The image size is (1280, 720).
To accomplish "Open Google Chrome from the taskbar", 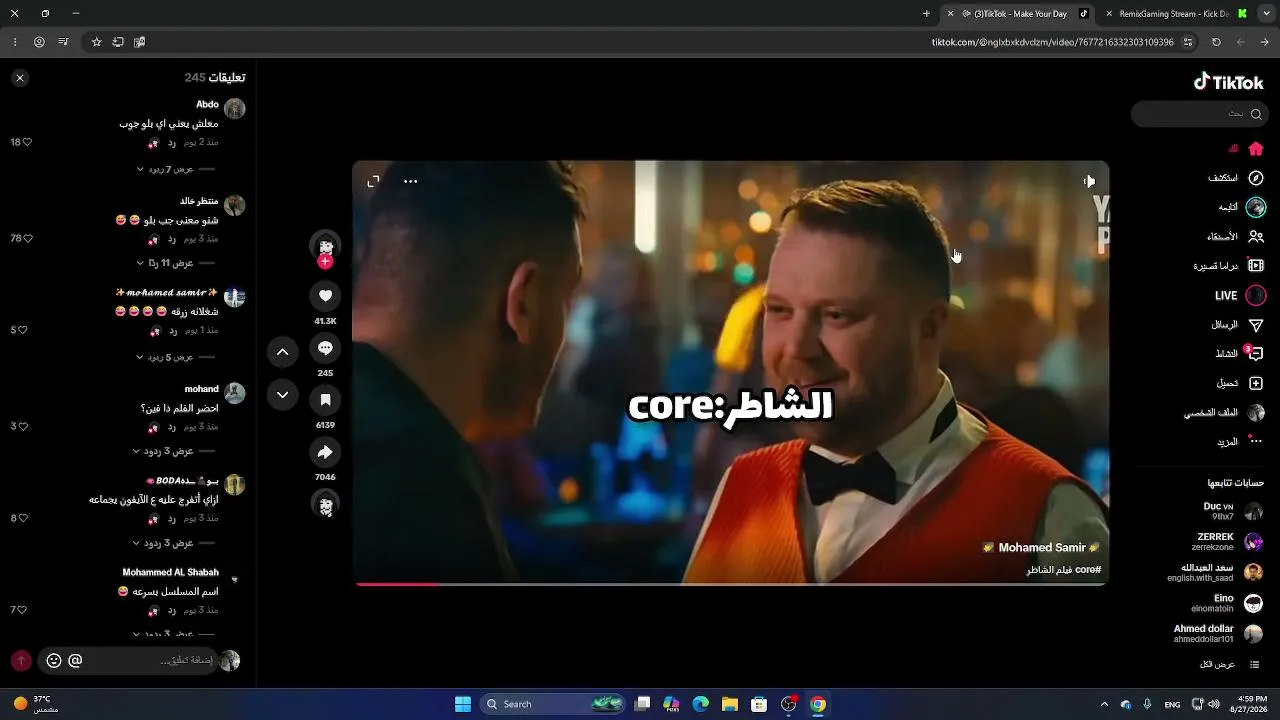I will 818,704.
